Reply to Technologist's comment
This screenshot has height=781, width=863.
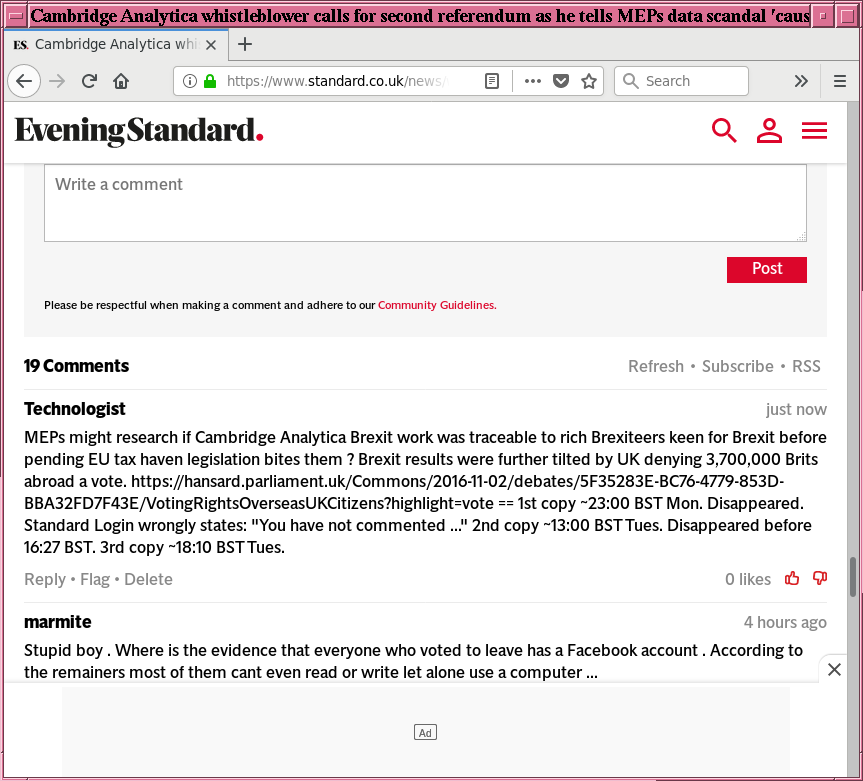tap(45, 580)
